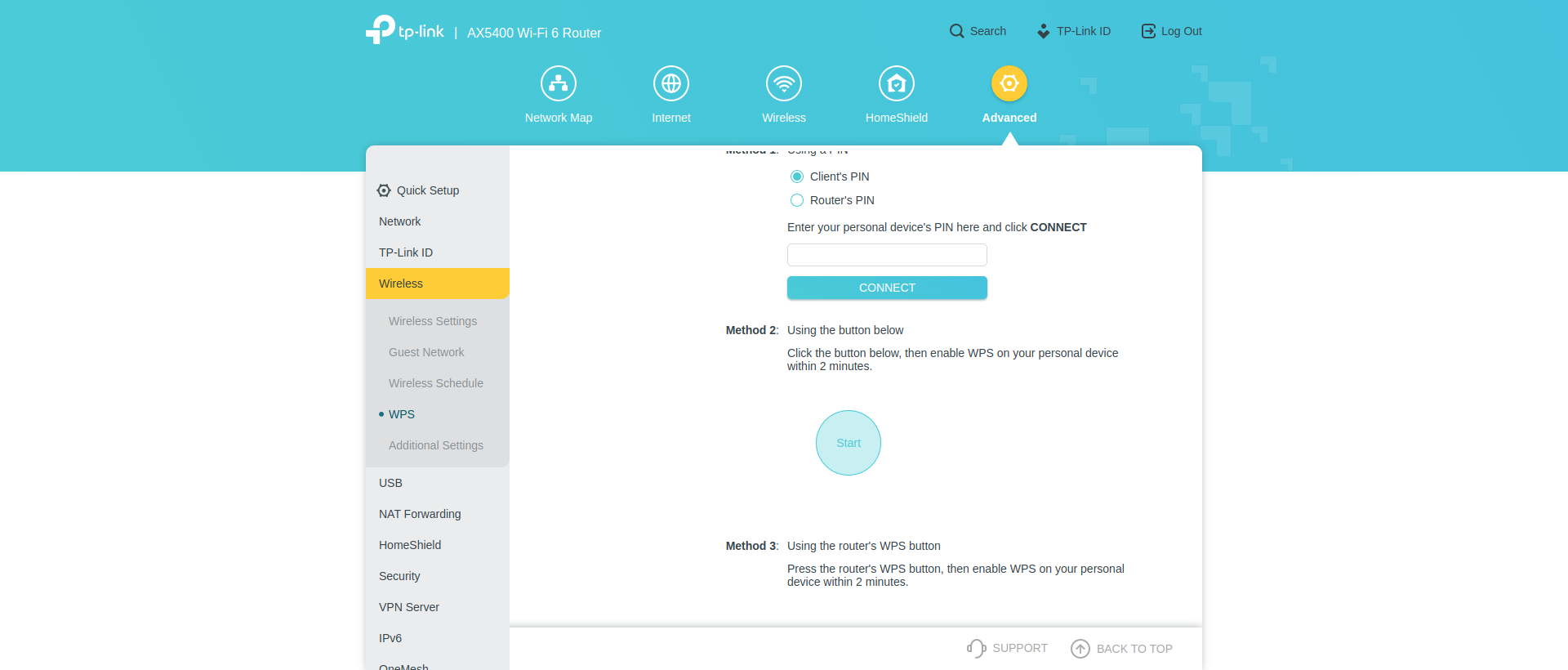This screenshot has width=1568, height=670.
Task: Click the TP-Link ID icon
Action: pyautogui.click(x=1044, y=31)
